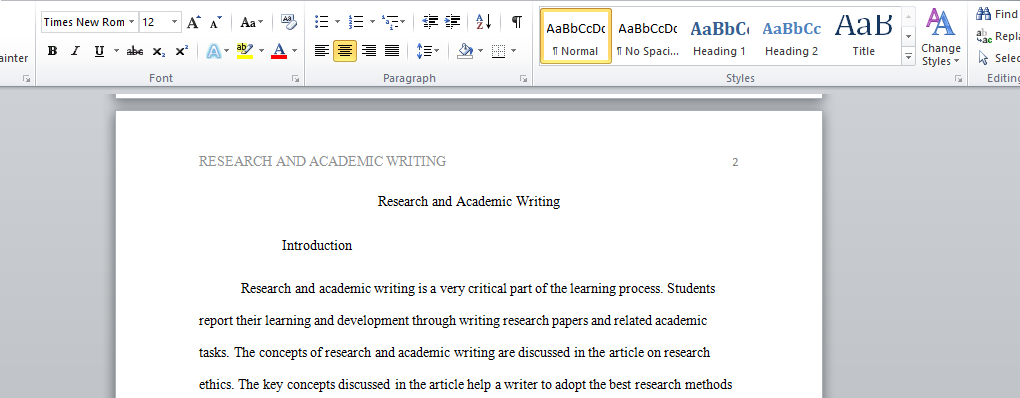Toggle Italic formatting
The height and width of the screenshot is (398, 1020).
click(x=75, y=51)
